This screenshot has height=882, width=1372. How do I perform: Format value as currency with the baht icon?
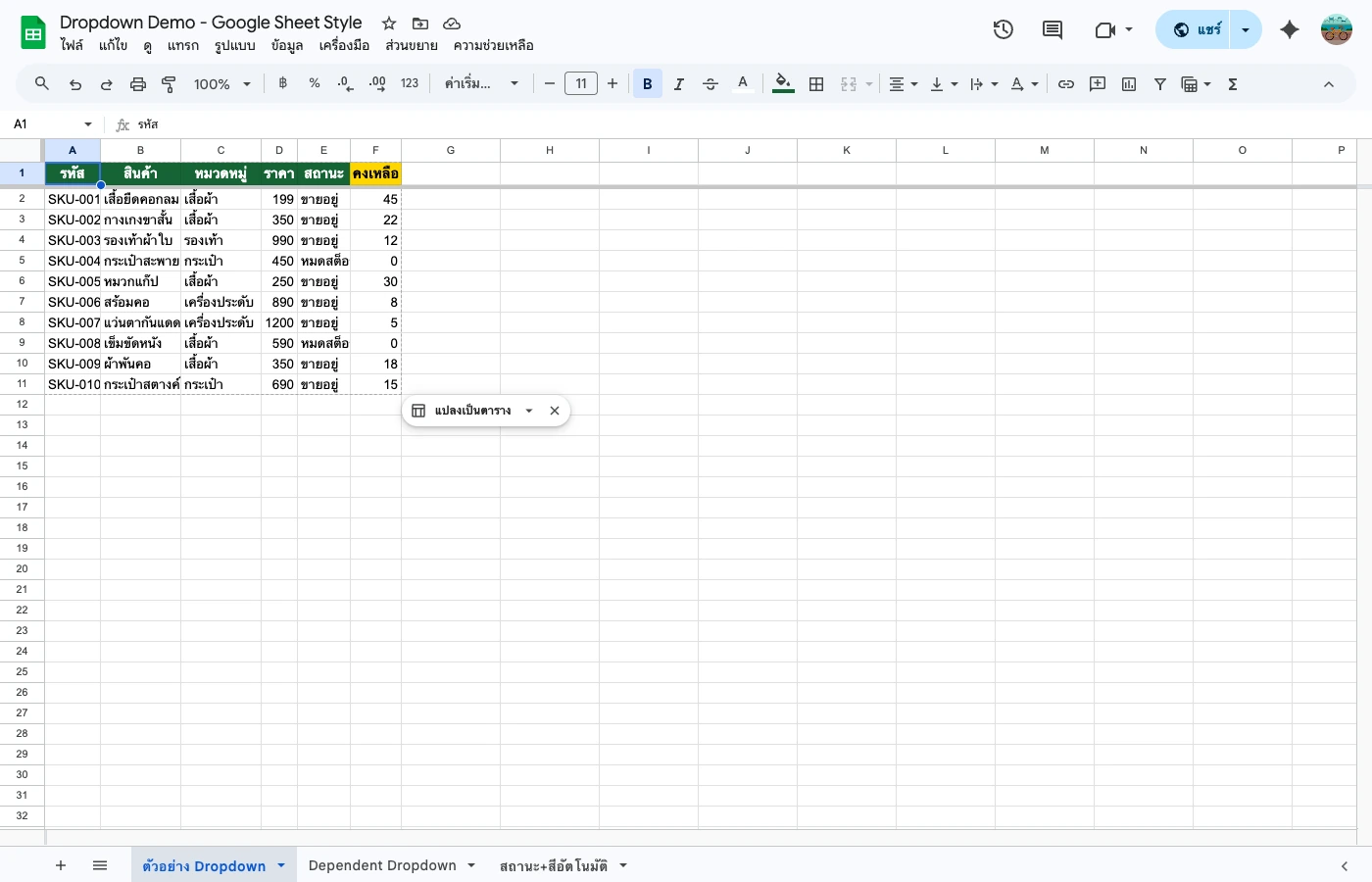coord(282,83)
